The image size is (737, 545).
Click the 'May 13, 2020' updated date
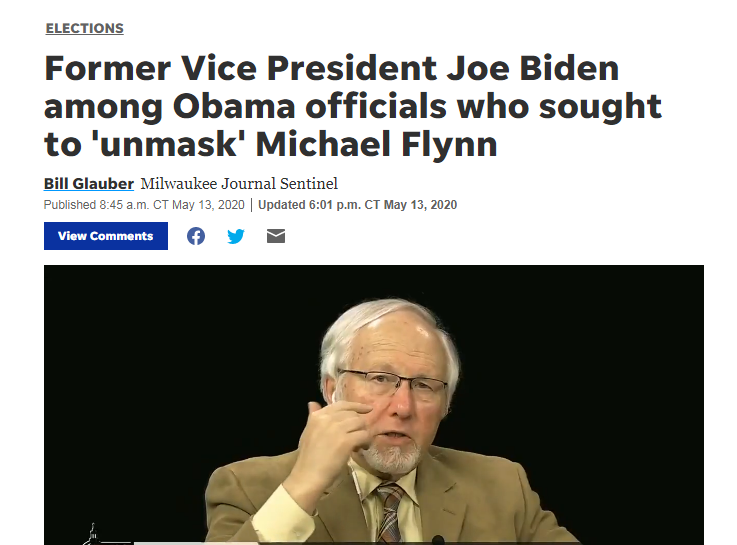click(420, 205)
